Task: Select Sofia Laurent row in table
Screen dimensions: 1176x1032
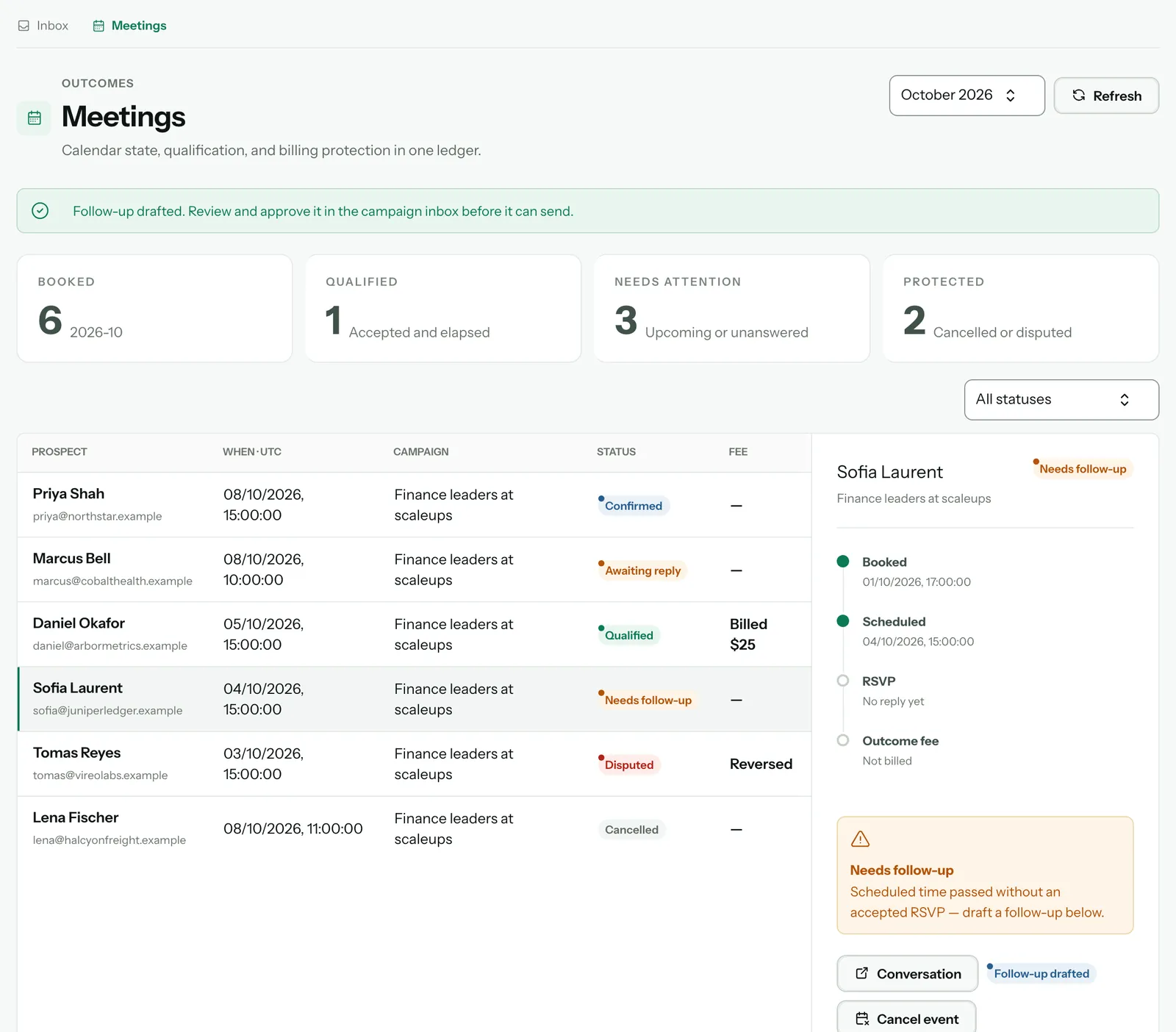Action: tap(414, 699)
